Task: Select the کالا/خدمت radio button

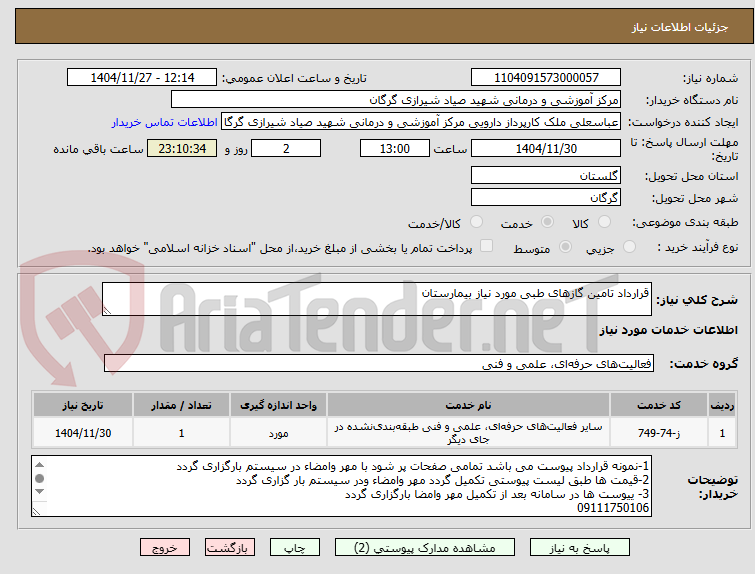Action: click(x=476, y=222)
